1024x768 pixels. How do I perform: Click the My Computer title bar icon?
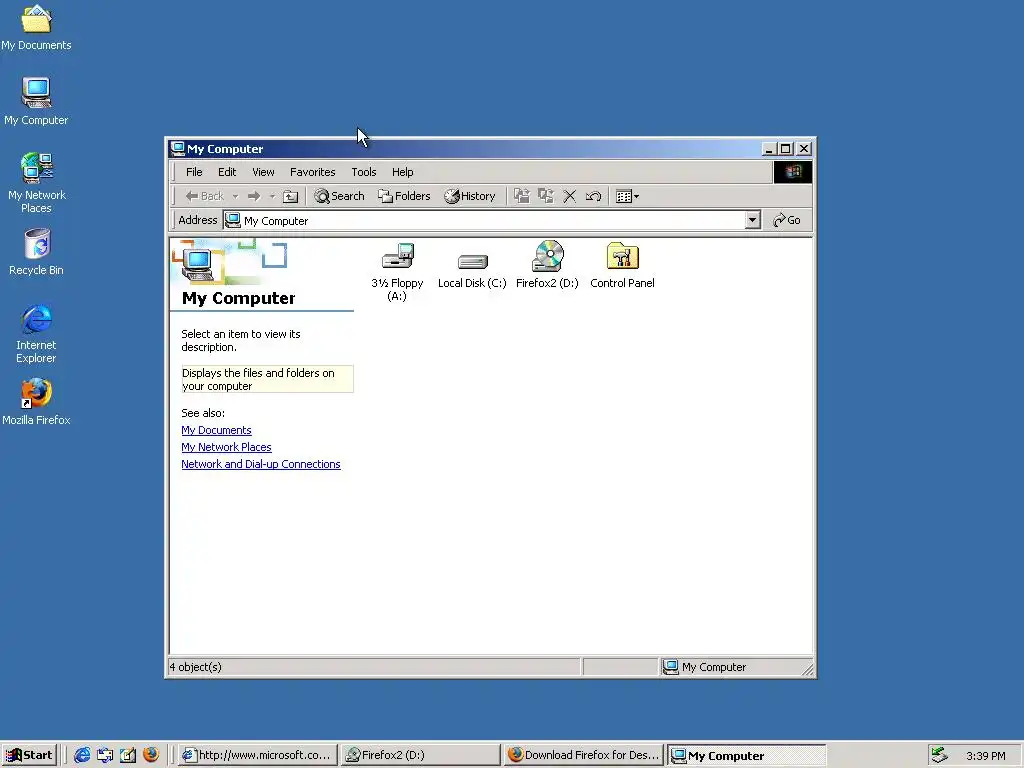pos(178,148)
